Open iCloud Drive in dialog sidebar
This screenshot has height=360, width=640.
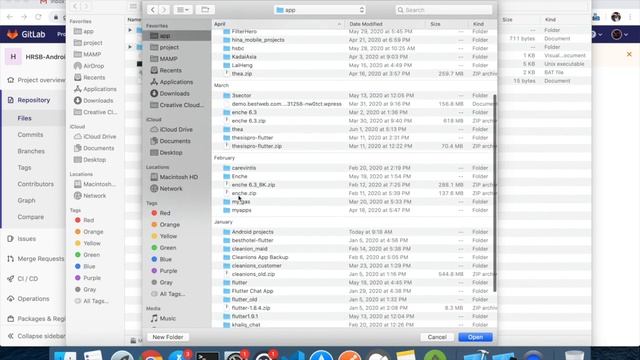177,129
